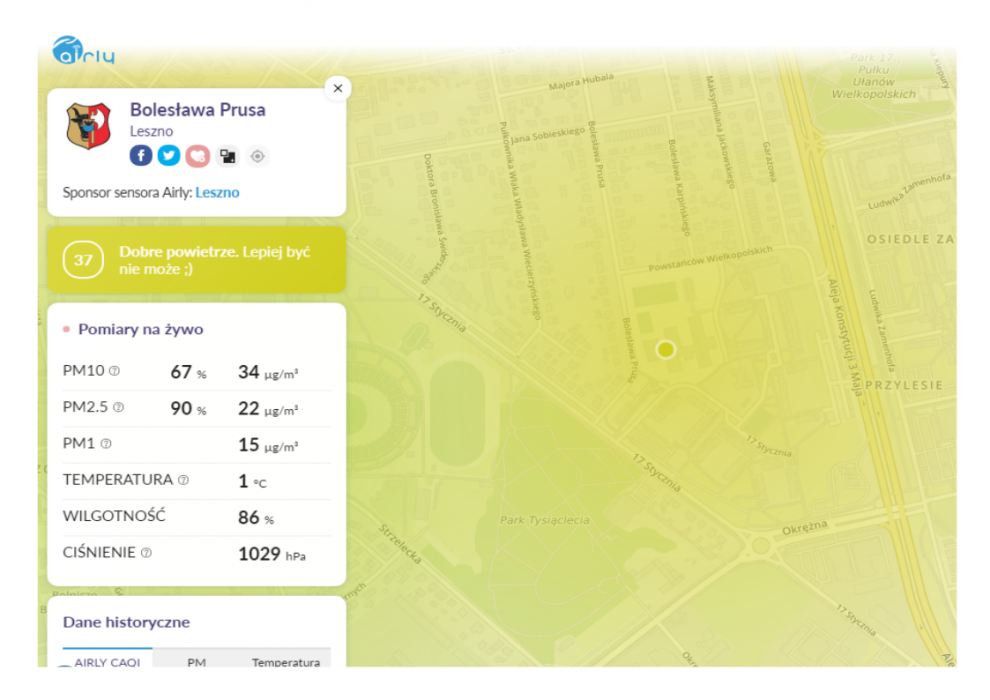Center map on sensor location icon
990x700 pixels.
[x=257, y=156]
